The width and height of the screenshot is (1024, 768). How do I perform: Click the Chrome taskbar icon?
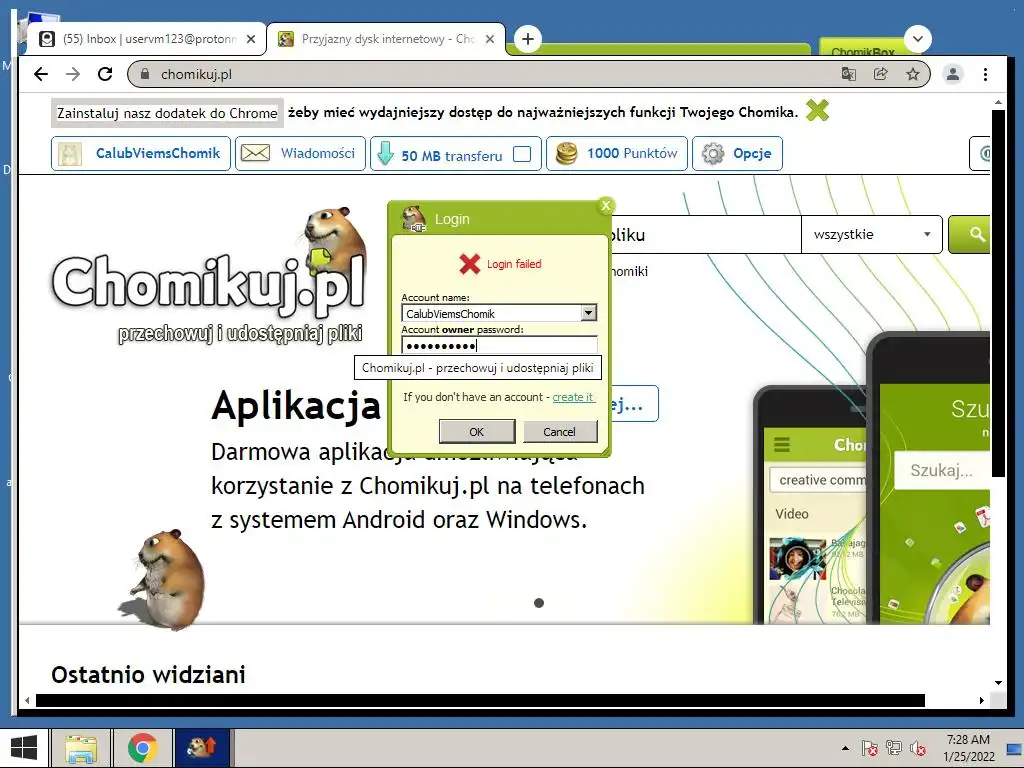142,748
